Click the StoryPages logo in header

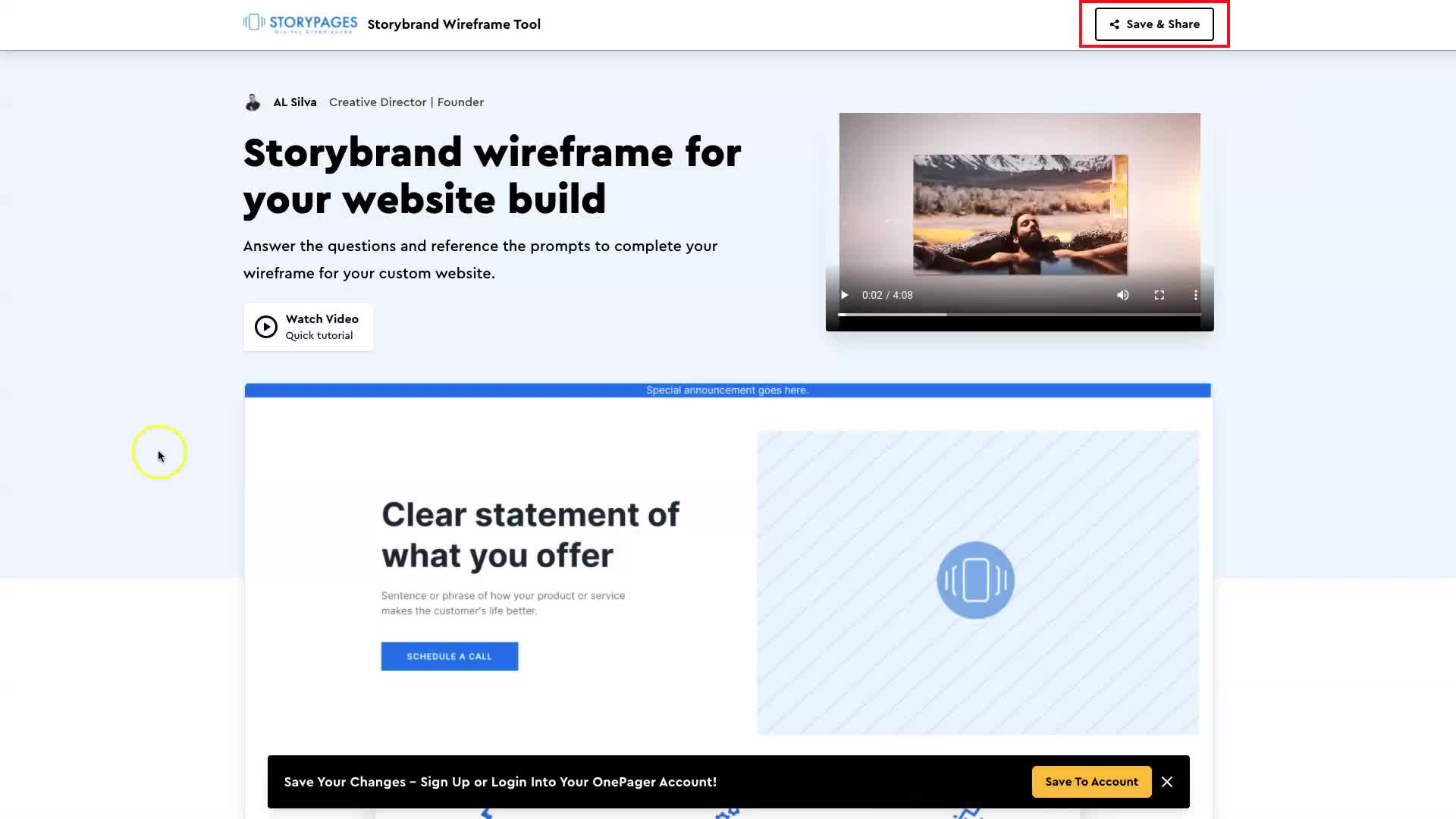coord(300,24)
